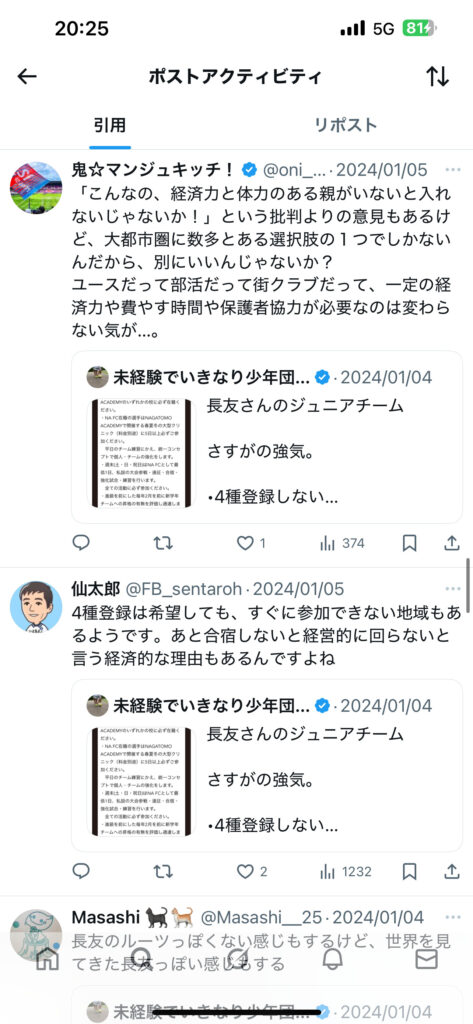Open more options for 鬼☆マンジュキッチ's post
The image size is (473, 1024).
(x=453, y=170)
